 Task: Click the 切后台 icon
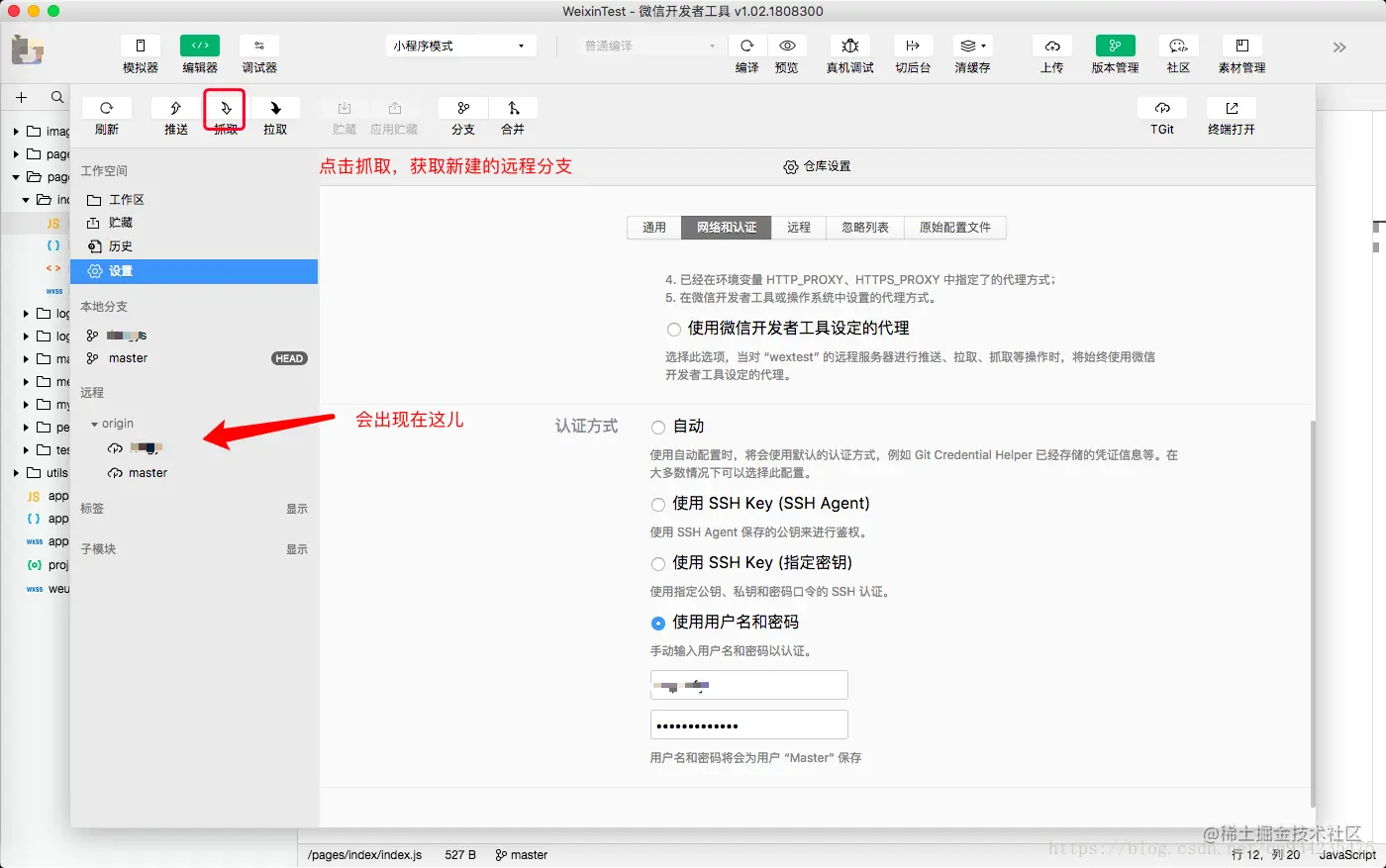[x=913, y=46]
